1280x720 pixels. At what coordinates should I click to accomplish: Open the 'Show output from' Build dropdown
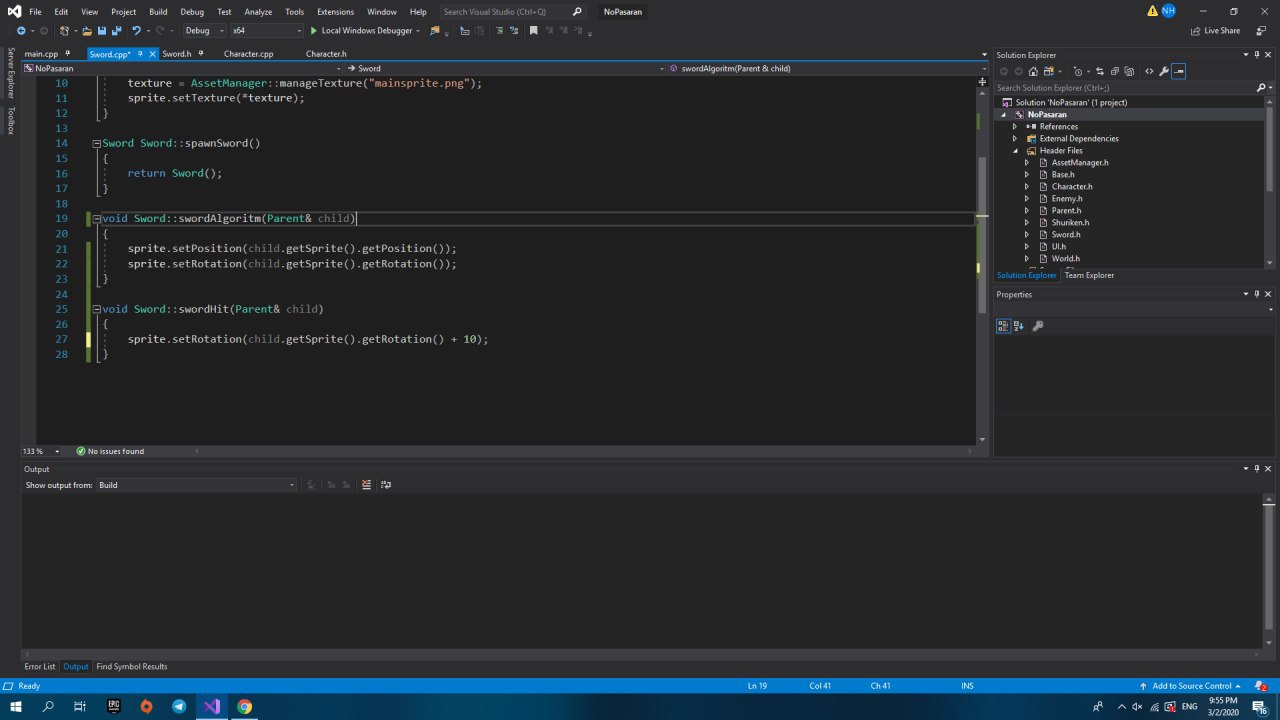point(196,485)
